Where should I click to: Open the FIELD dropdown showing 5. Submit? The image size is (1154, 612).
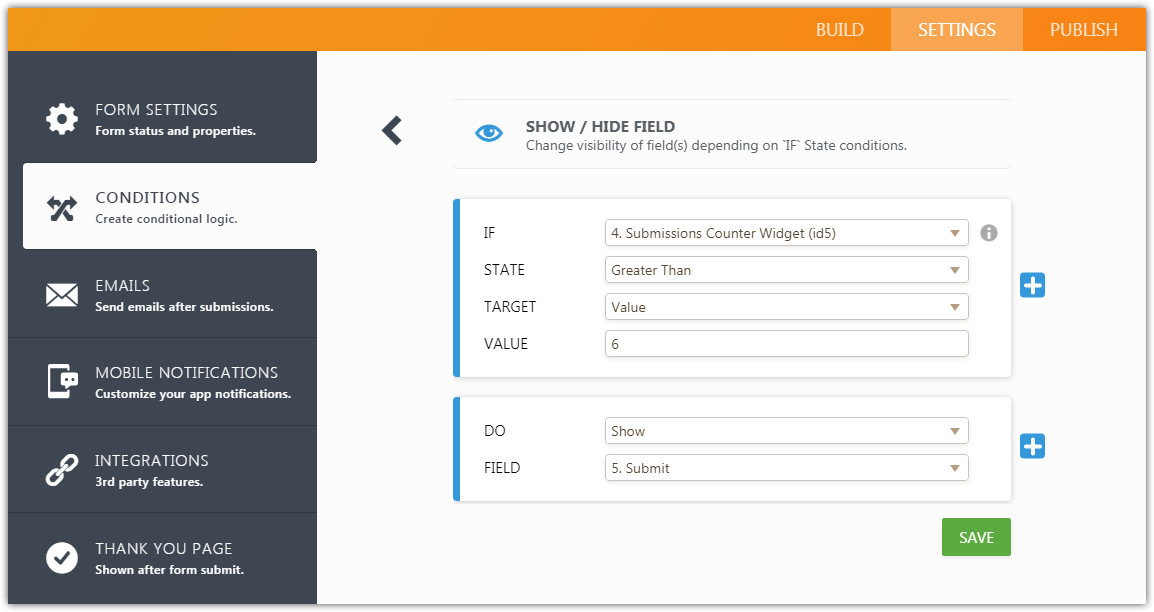(786, 467)
